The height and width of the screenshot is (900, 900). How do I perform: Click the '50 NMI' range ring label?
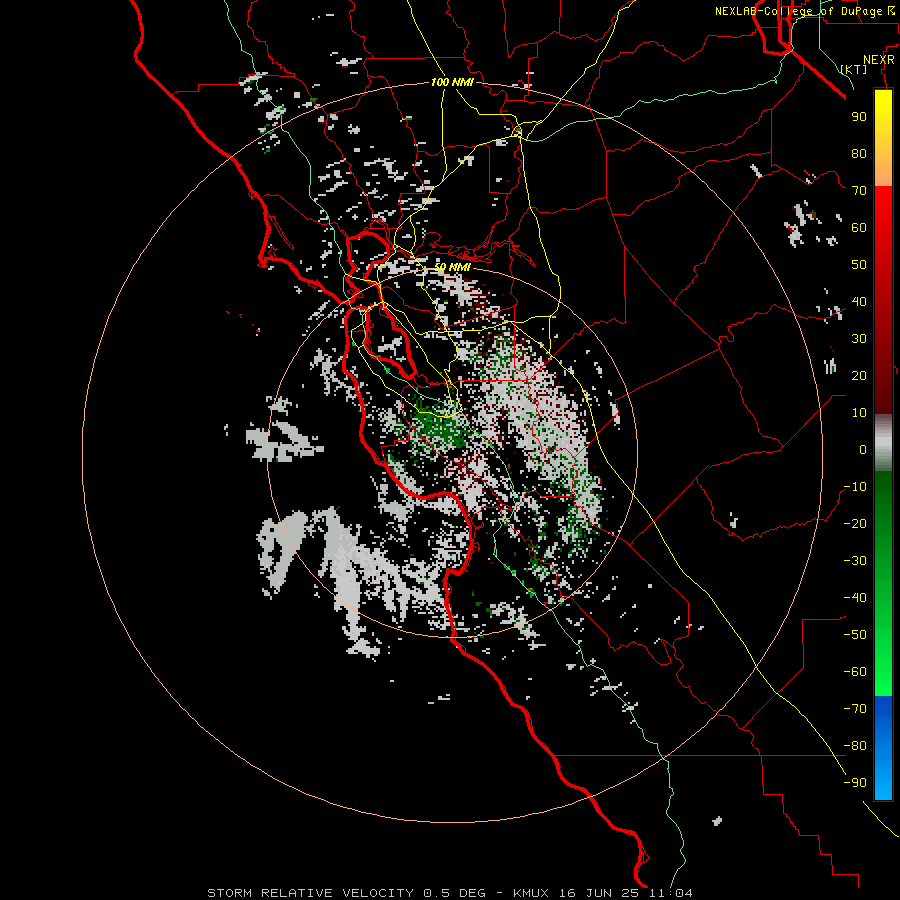coord(452,267)
